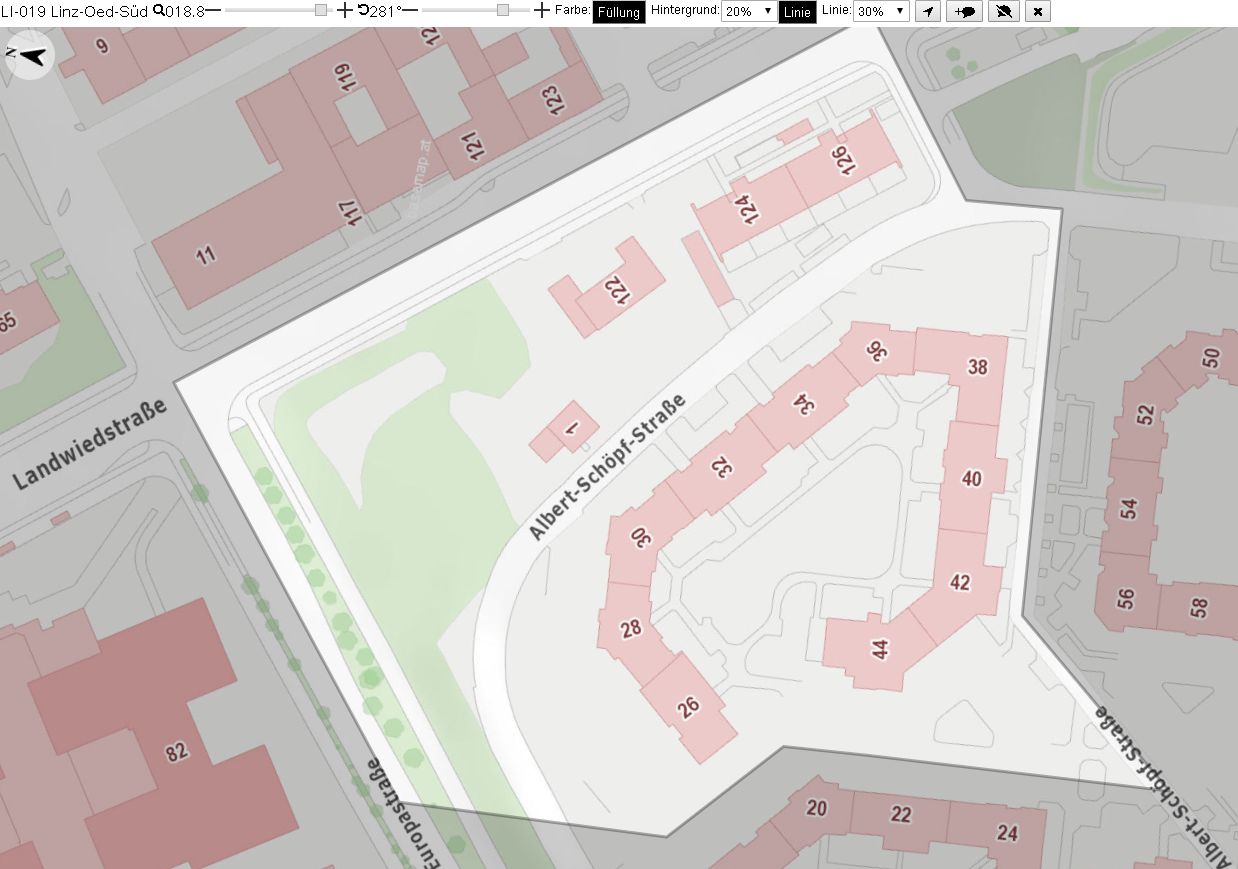Click the black Linie color button
The image size is (1238, 869).
797,12
